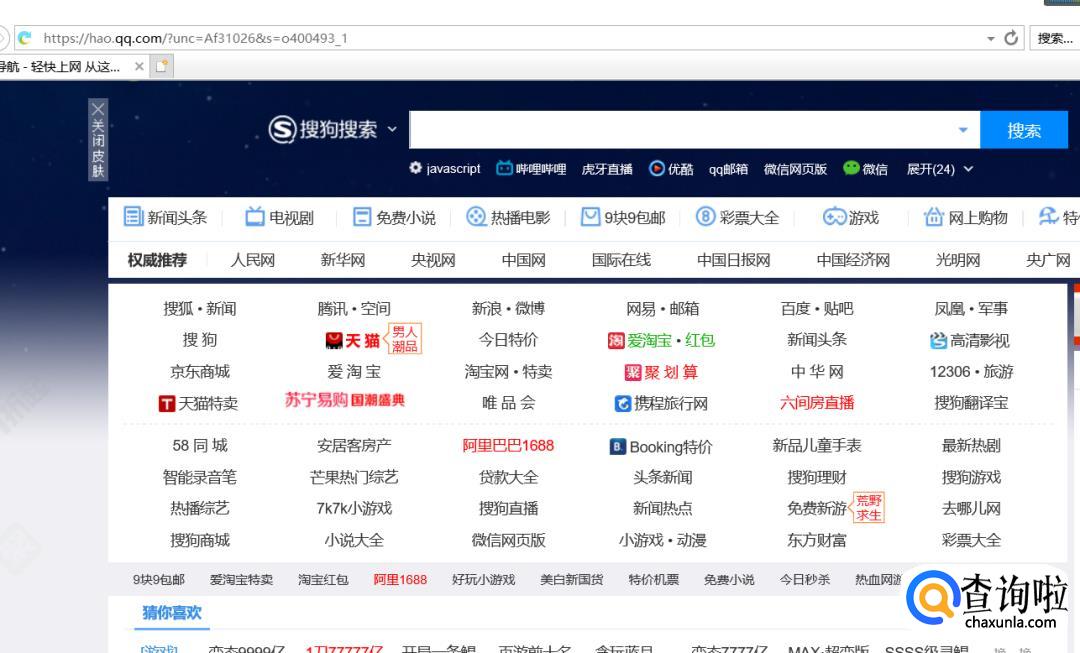1080x653 pixels.
Task: Open the 腾讯·空间 link
Action: 354,309
